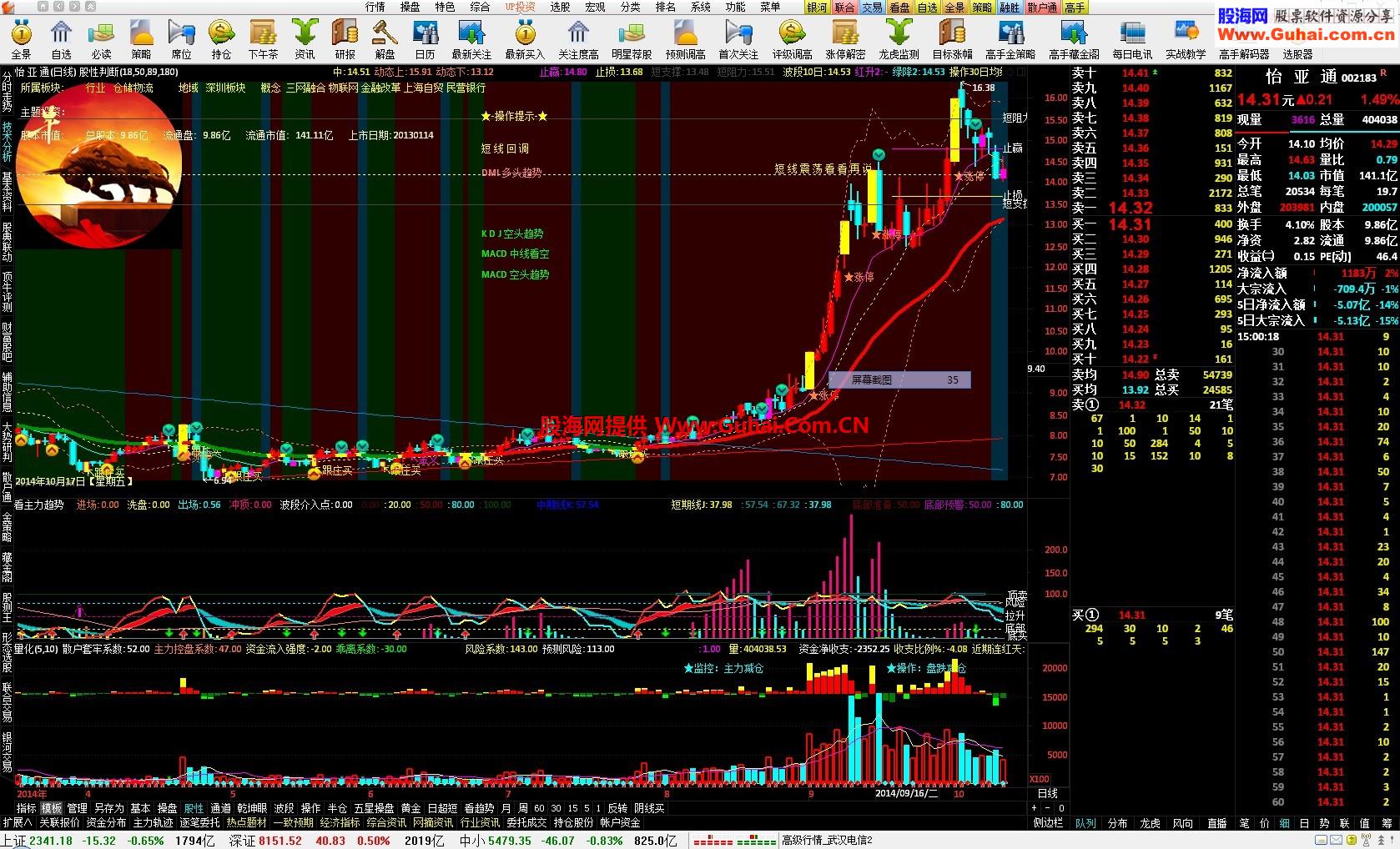The height and width of the screenshot is (849, 1400).
Task: Open the 关联报价 bottom tab
Action: click(x=59, y=822)
